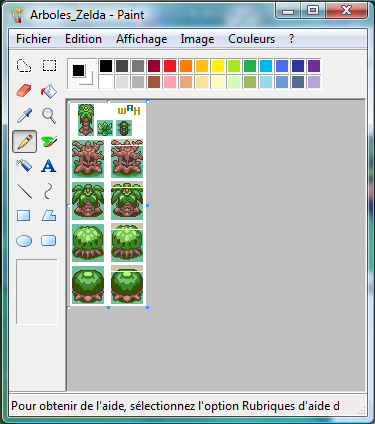
Task: Choose the rectangular selection tool
Action: 49,66
